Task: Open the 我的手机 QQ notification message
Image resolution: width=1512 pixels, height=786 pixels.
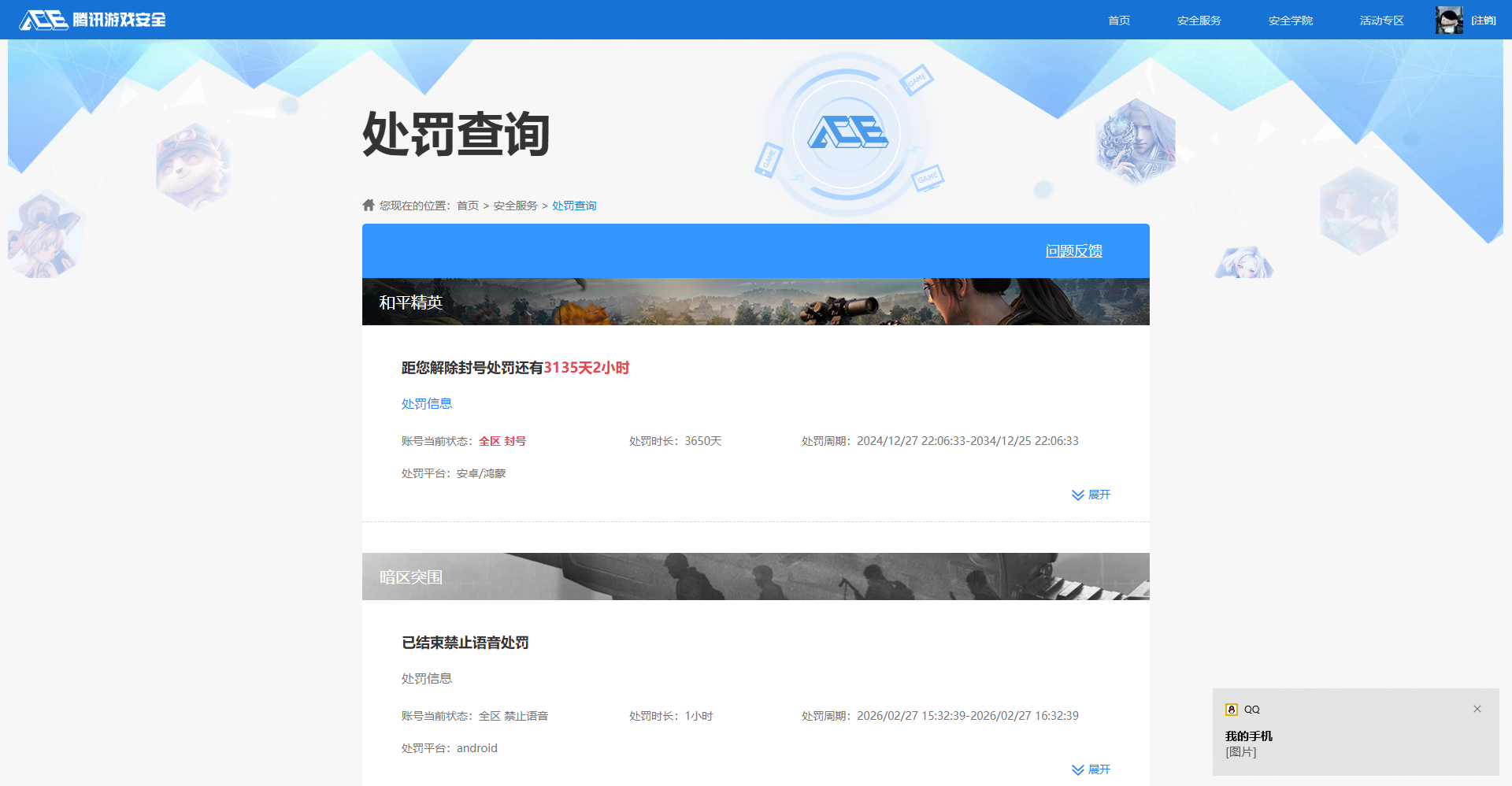Action: pyautogui.click(x=1356, y=732)
